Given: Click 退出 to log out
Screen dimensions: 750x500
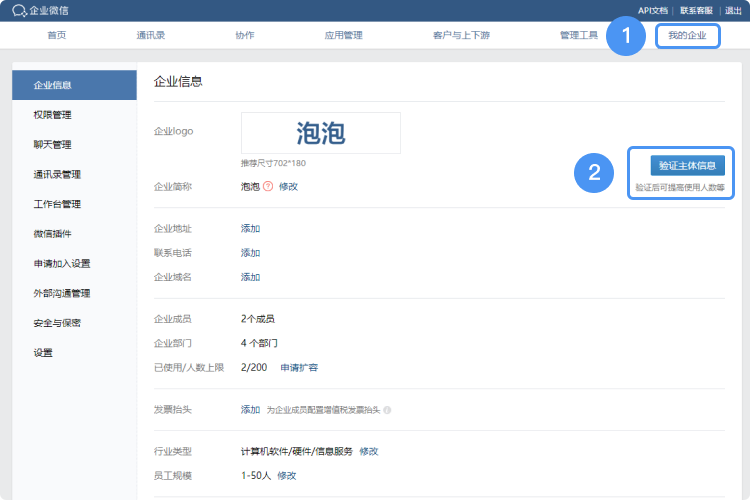Looking at the screenshot, I should point(733,10).
